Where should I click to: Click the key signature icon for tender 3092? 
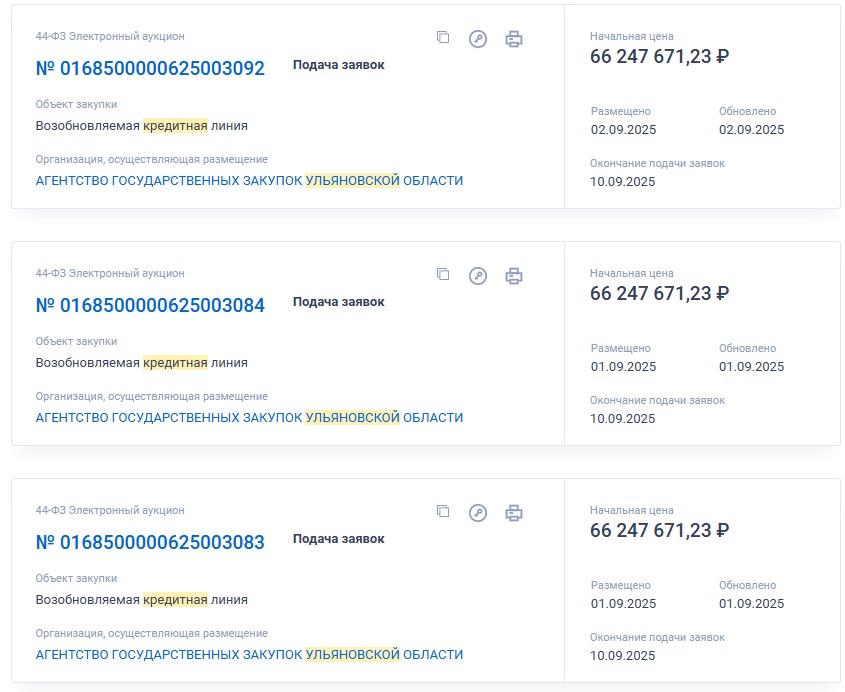(478, 39)
